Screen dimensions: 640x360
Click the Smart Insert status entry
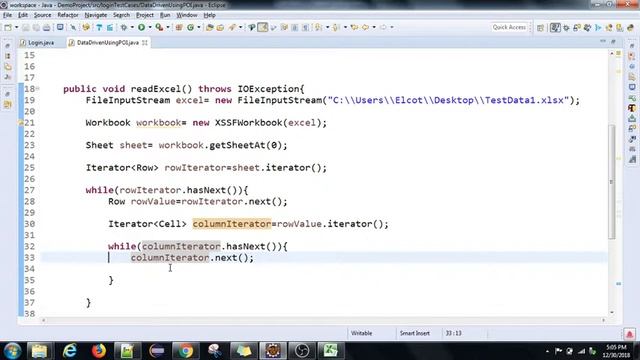[415, 333]
